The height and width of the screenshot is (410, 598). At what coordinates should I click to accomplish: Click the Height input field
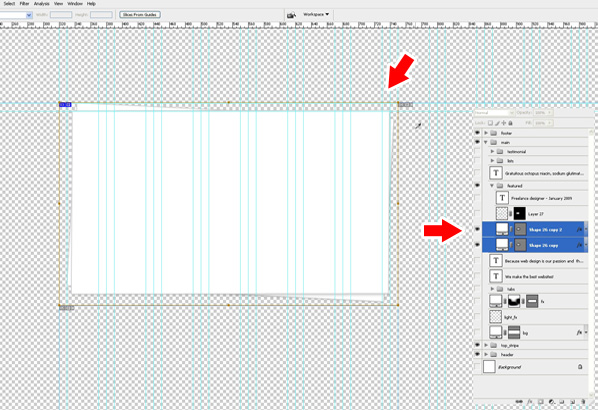(101, 15)
